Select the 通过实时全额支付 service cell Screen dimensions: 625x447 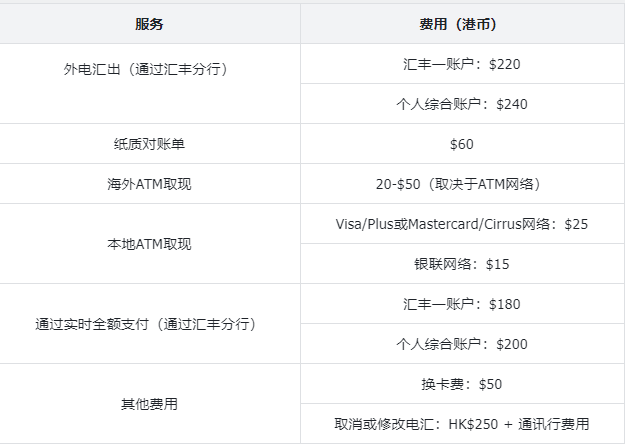pyautogui.click(x=149, y=323)
